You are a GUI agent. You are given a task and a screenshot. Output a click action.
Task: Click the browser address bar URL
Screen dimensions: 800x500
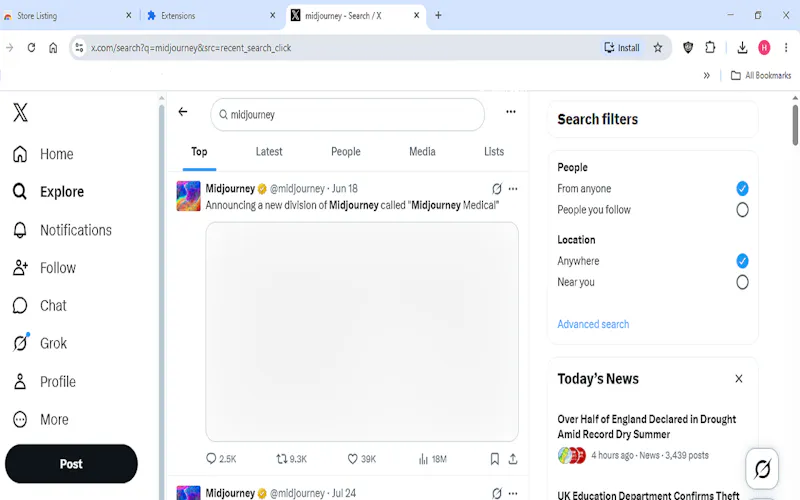(191, 48)
